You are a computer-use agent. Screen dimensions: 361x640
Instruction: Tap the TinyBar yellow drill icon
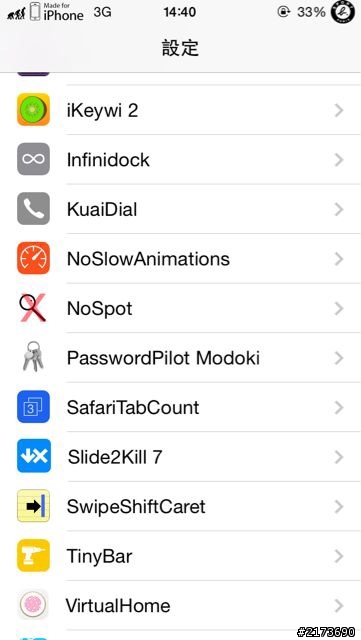click(33, 555)
